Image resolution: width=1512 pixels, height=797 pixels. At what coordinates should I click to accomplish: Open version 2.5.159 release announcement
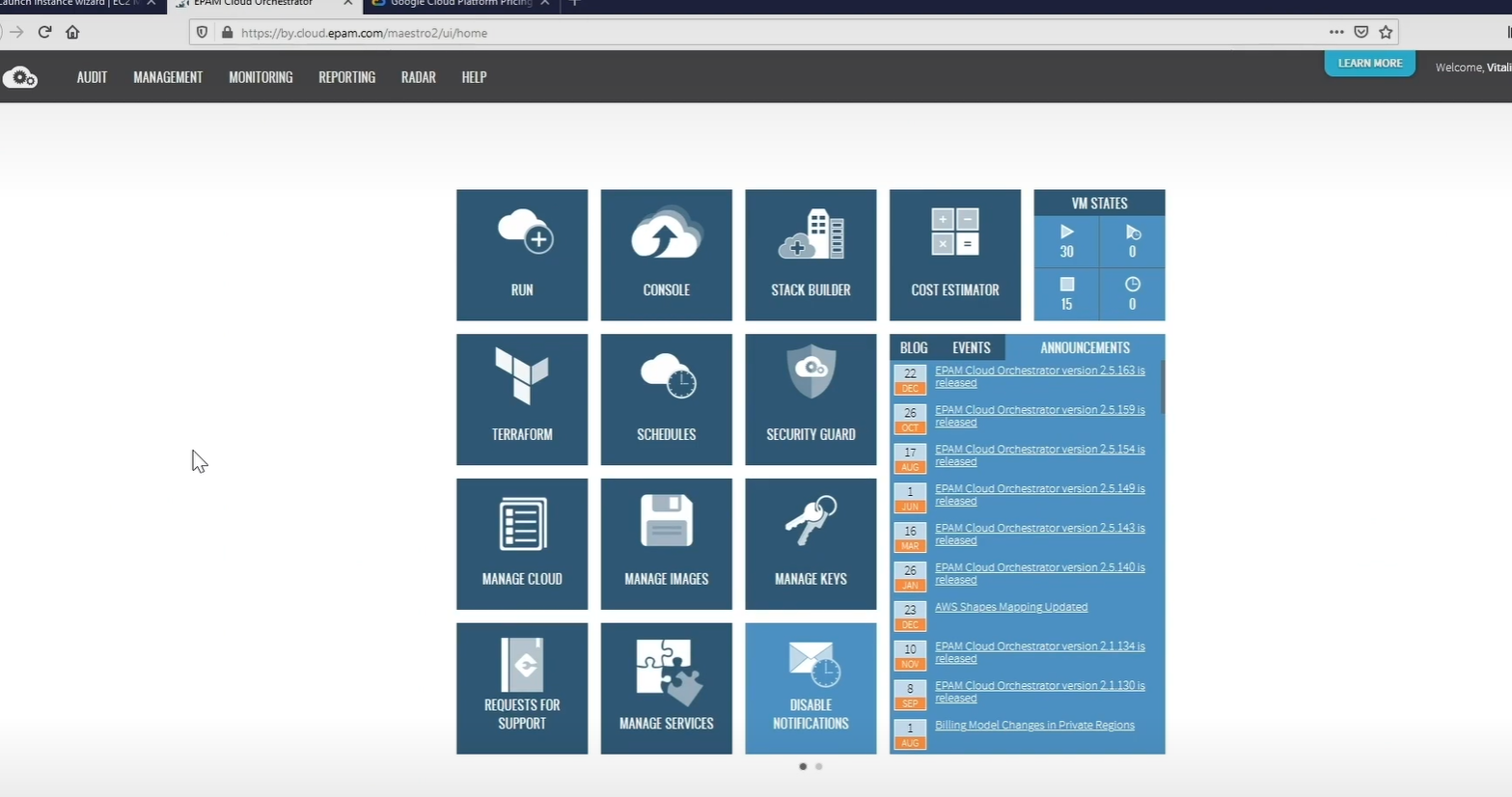point(1040,416)
